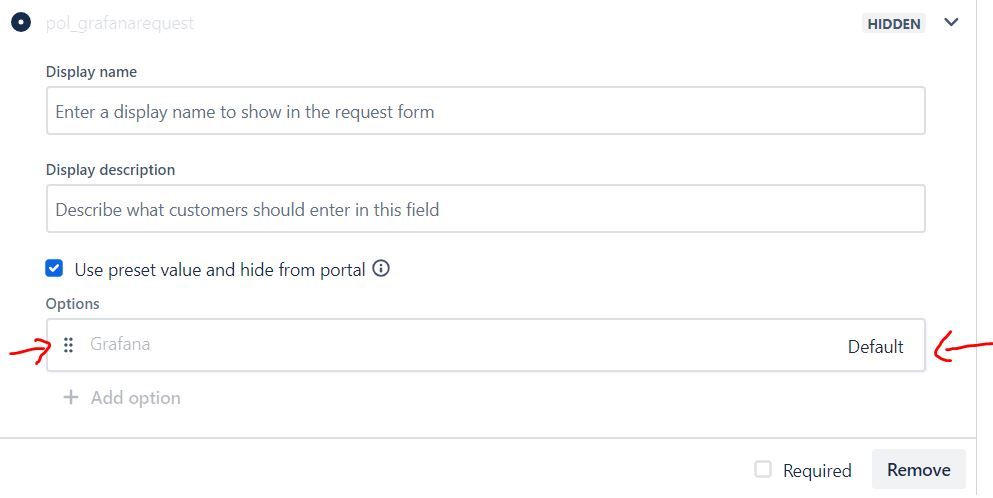Viewport: 993px width, 498px height.
Task: Click the Options section label
Action: pos(72,303)
